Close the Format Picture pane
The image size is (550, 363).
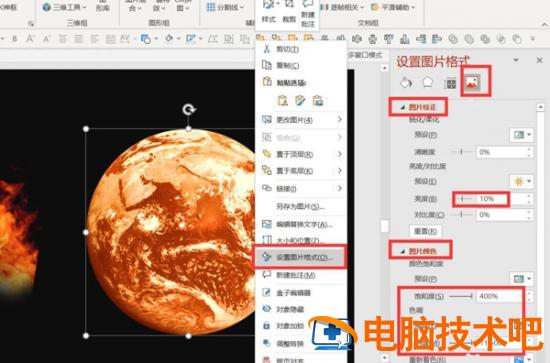pos(539,60)
